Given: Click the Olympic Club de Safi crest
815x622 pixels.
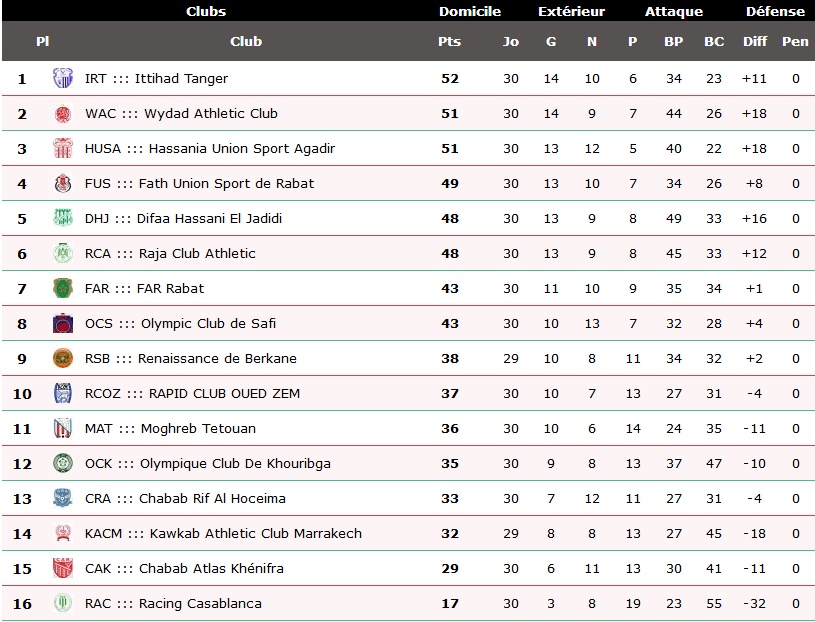Looking at the screenshot, I should [63, 323].
